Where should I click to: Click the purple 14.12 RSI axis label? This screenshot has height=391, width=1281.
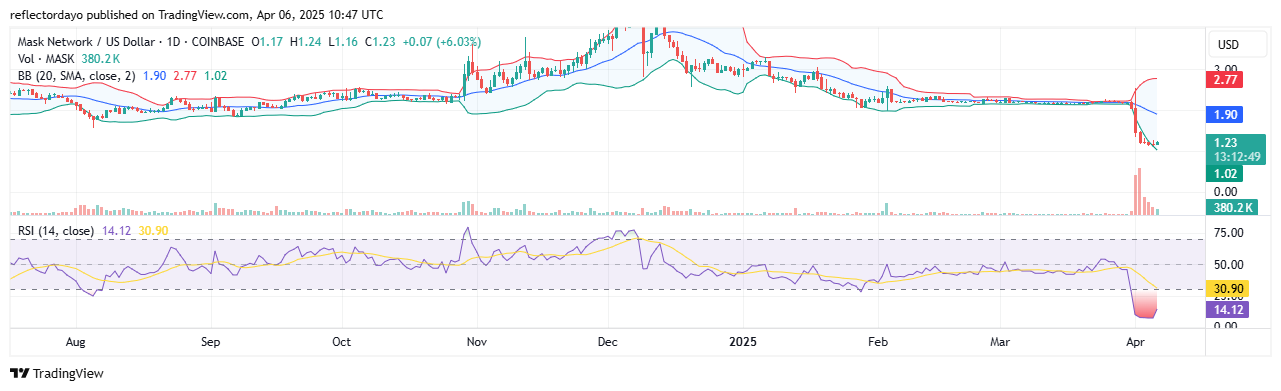point(1229,310)
